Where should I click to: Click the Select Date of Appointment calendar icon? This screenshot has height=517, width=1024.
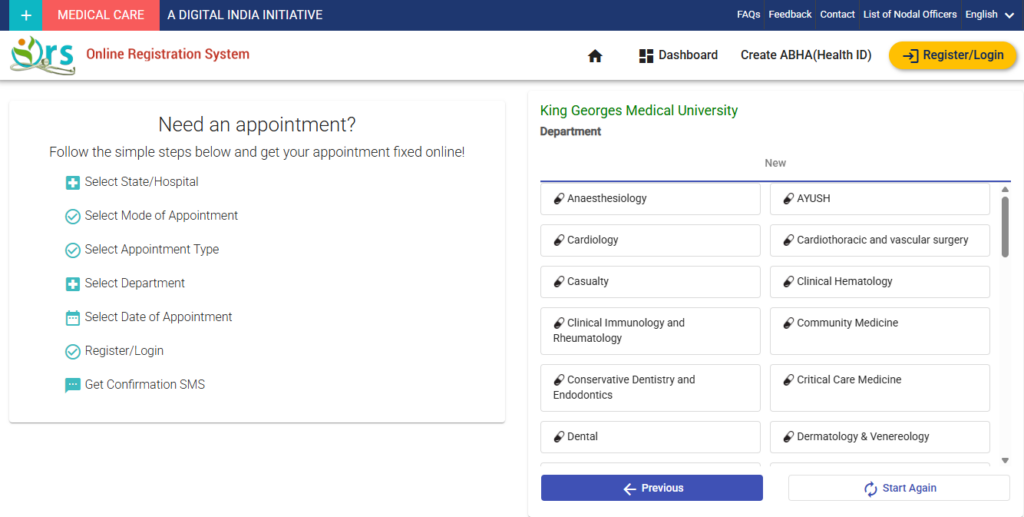pos(73,318)
